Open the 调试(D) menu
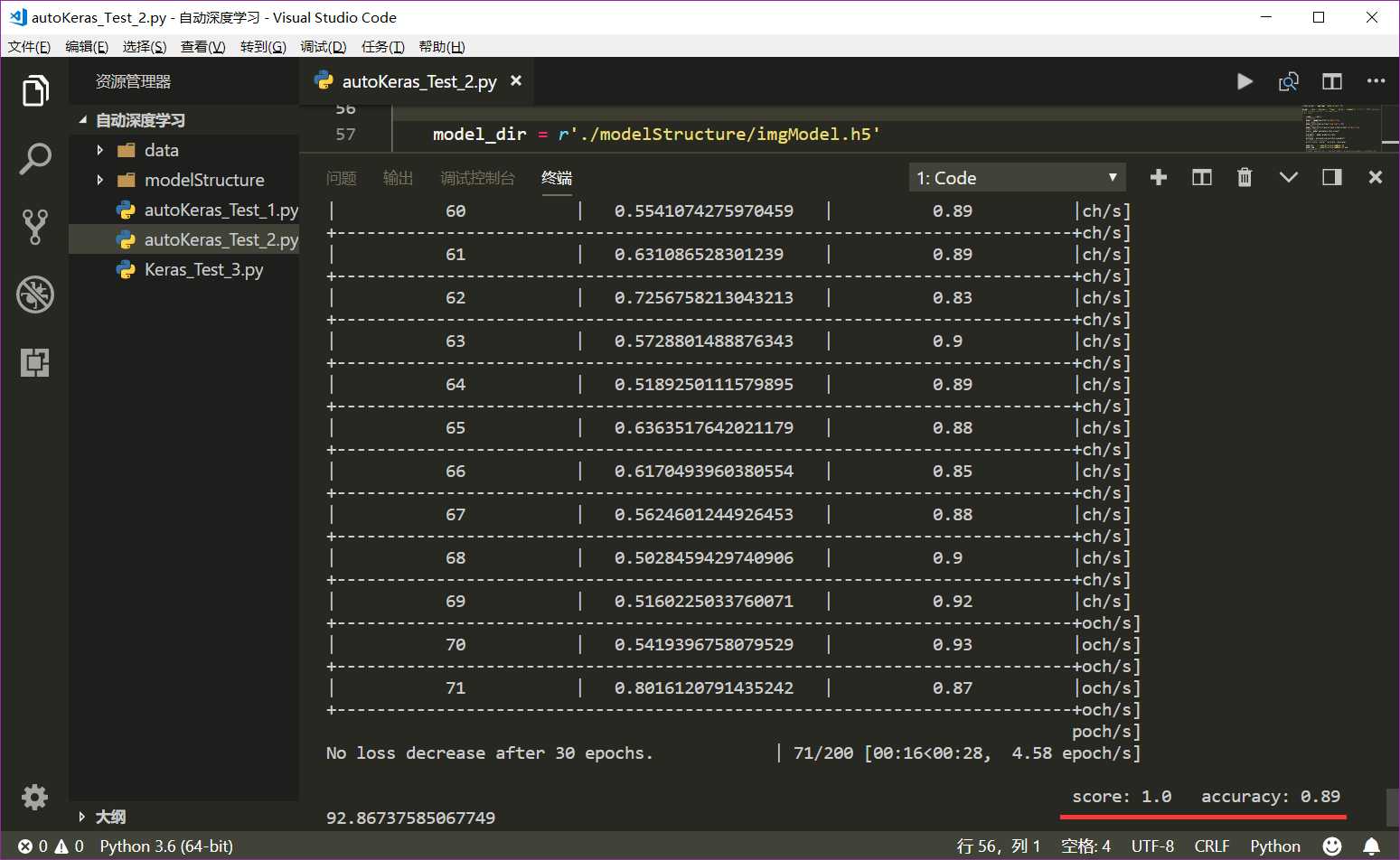 [324, 47]
